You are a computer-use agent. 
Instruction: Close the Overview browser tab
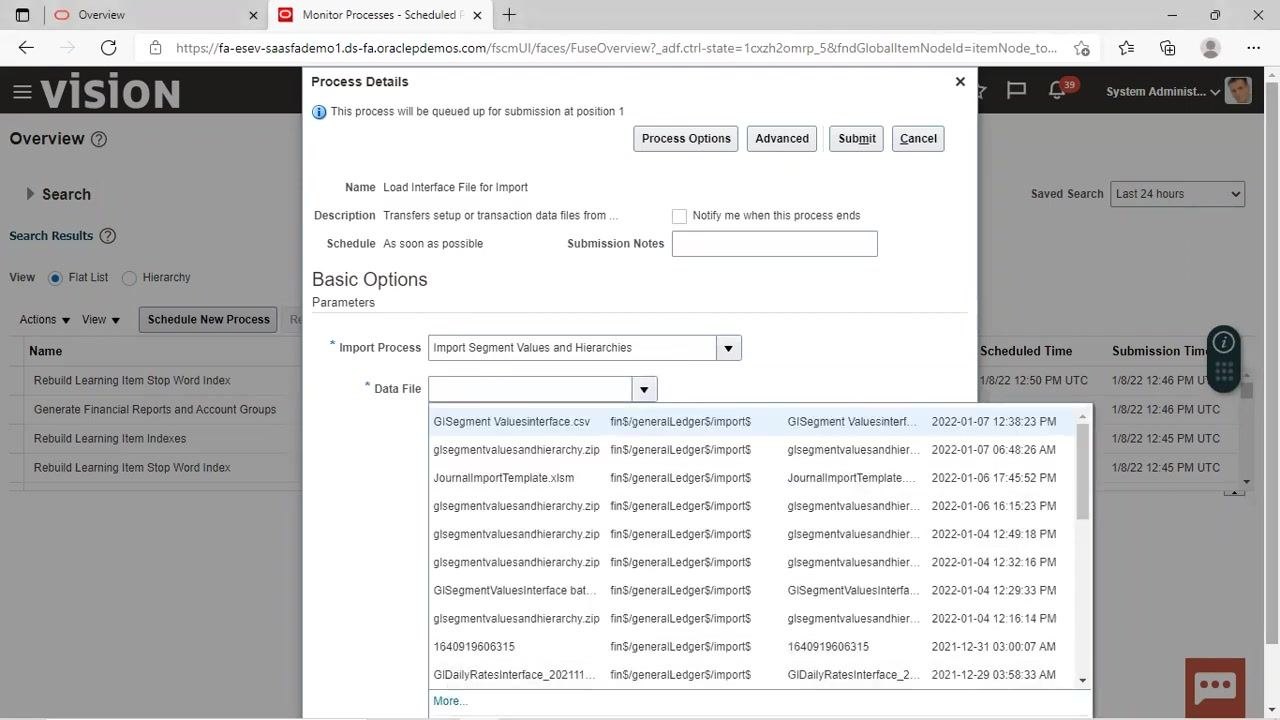(x=253, y=15)
